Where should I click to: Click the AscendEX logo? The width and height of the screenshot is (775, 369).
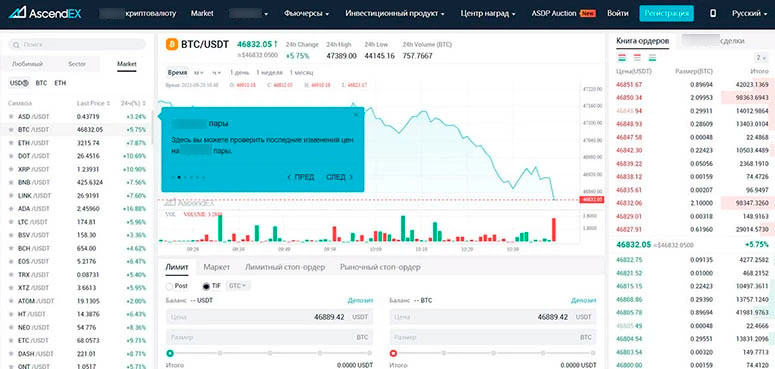pos(45,13)
